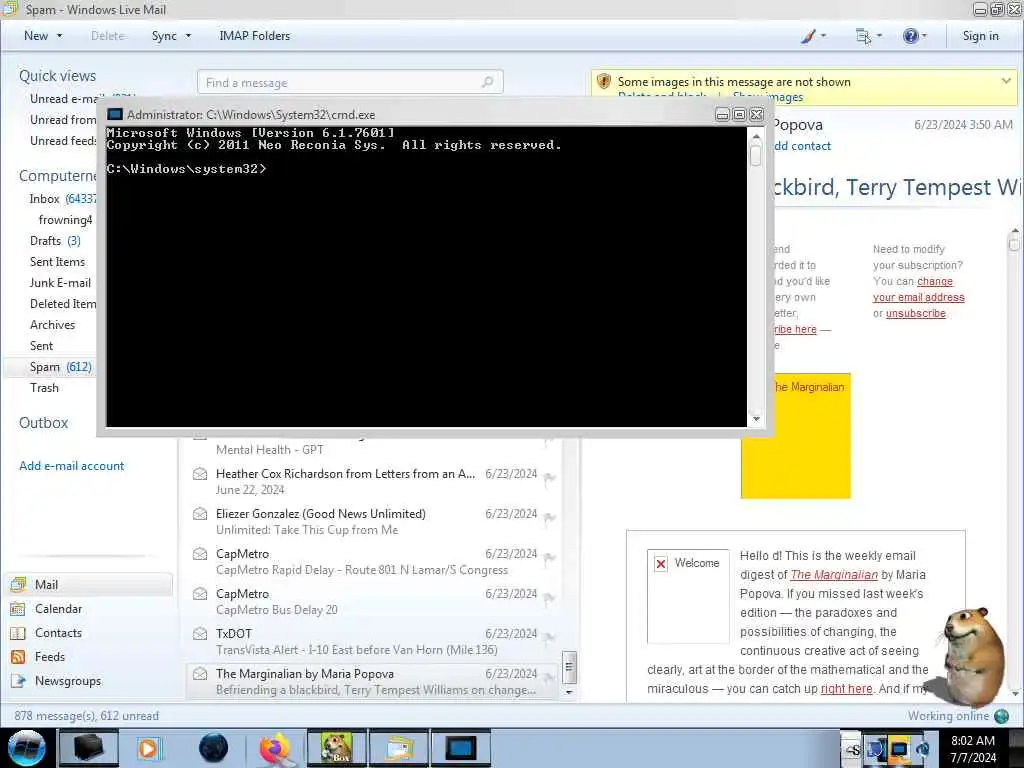
Task: Open the Outbox folder
Action: point(43,423)
